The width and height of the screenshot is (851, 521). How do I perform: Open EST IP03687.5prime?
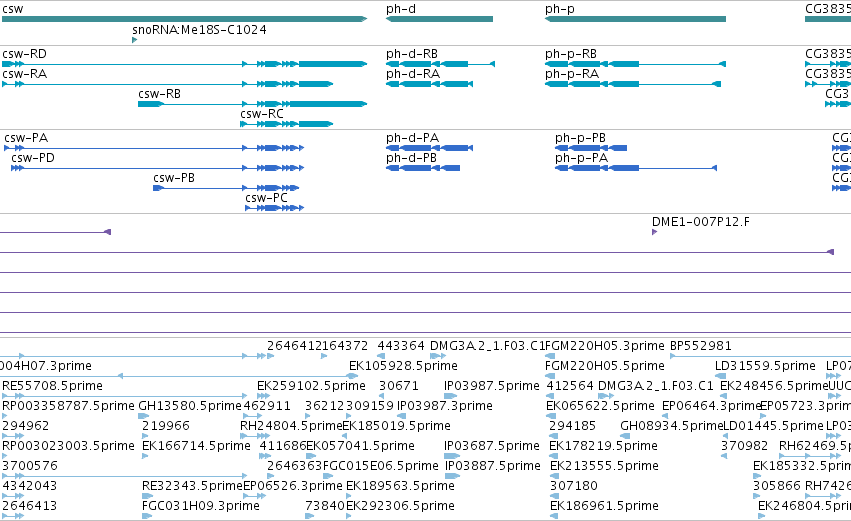(x=492, y=447)
